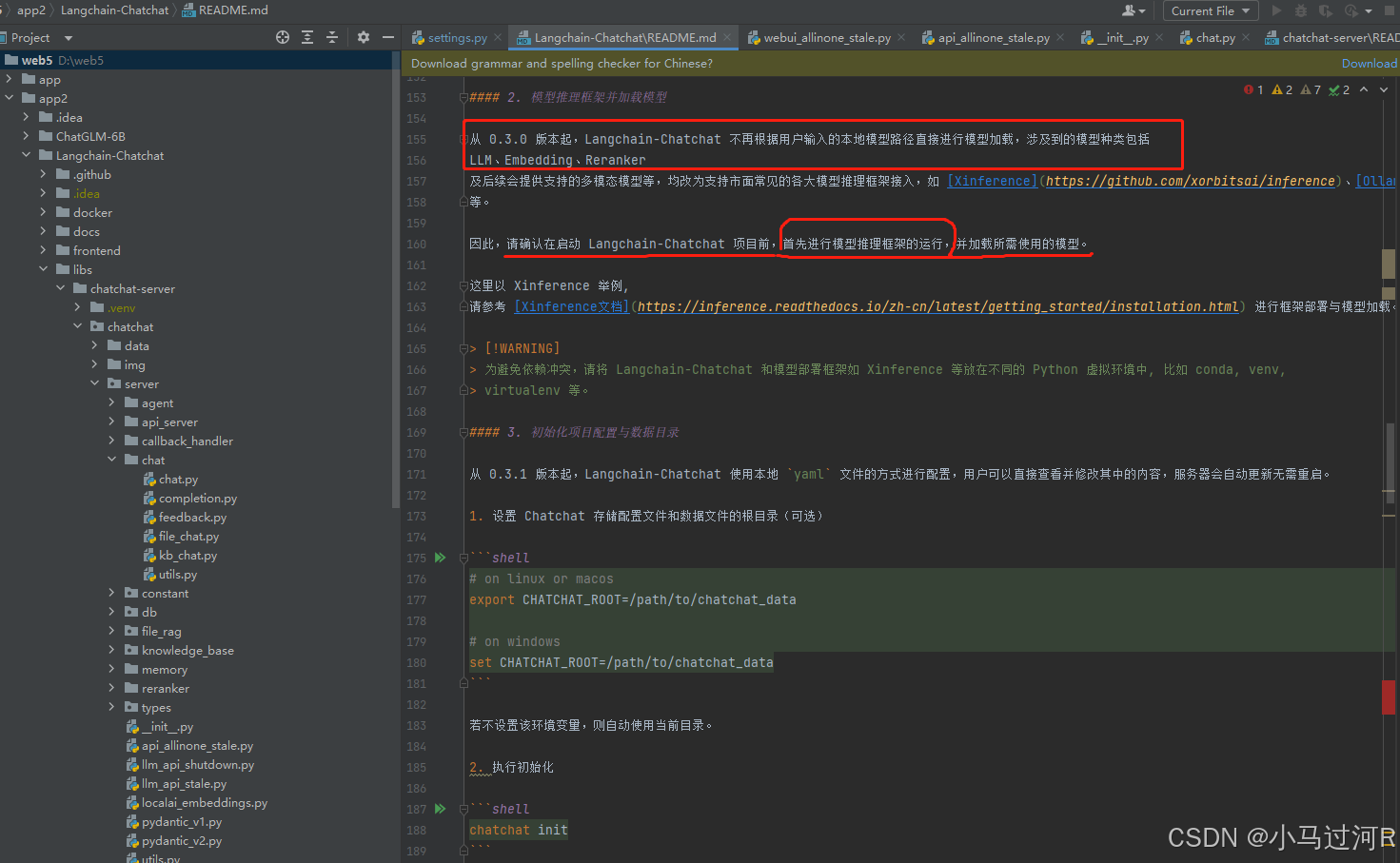The image size is (1400, 863).
Task: Expand the ChatGLM-6B folder
Action: (27, 136)
